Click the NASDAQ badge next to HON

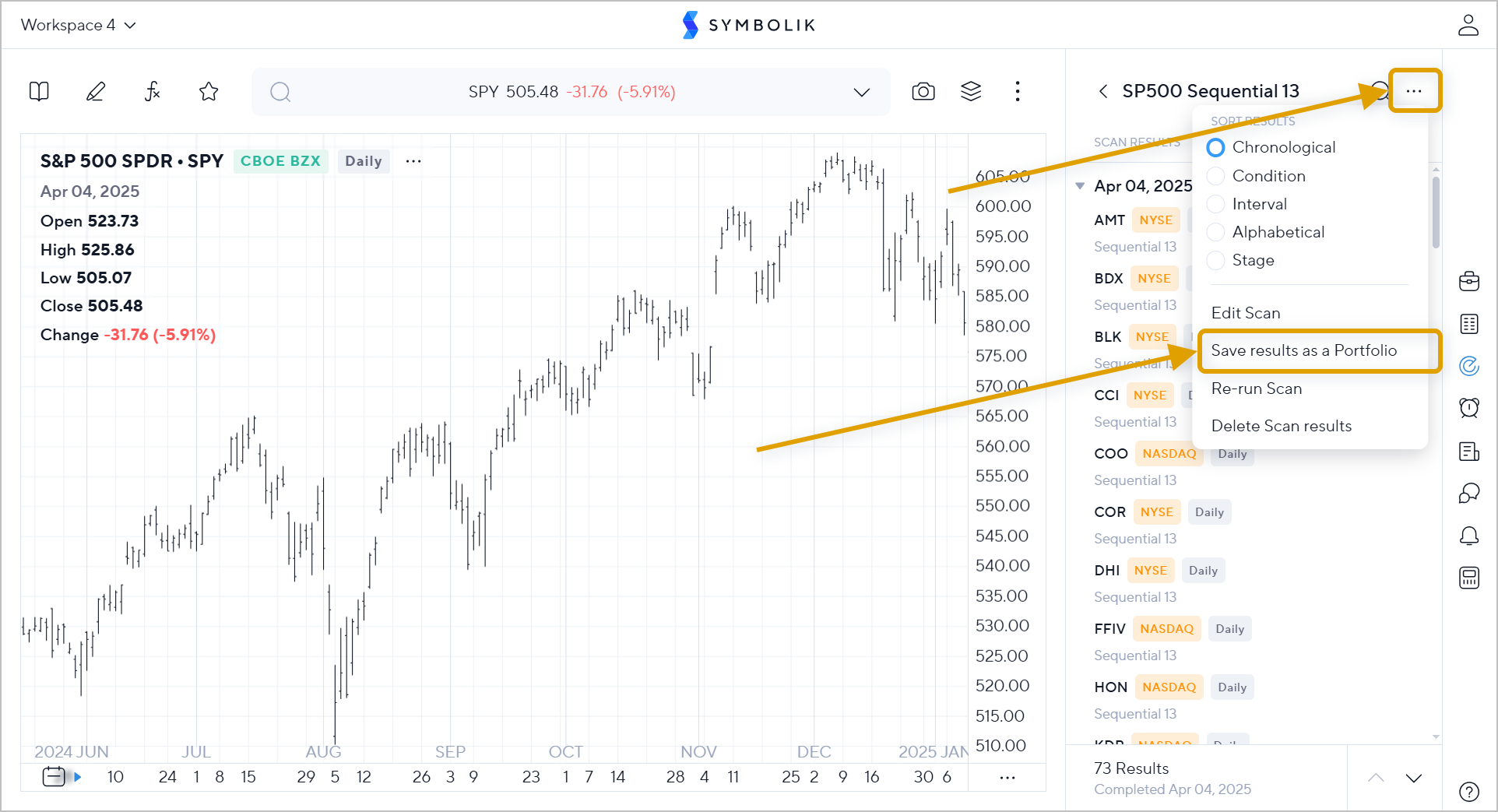click(x=1169, y=687)
